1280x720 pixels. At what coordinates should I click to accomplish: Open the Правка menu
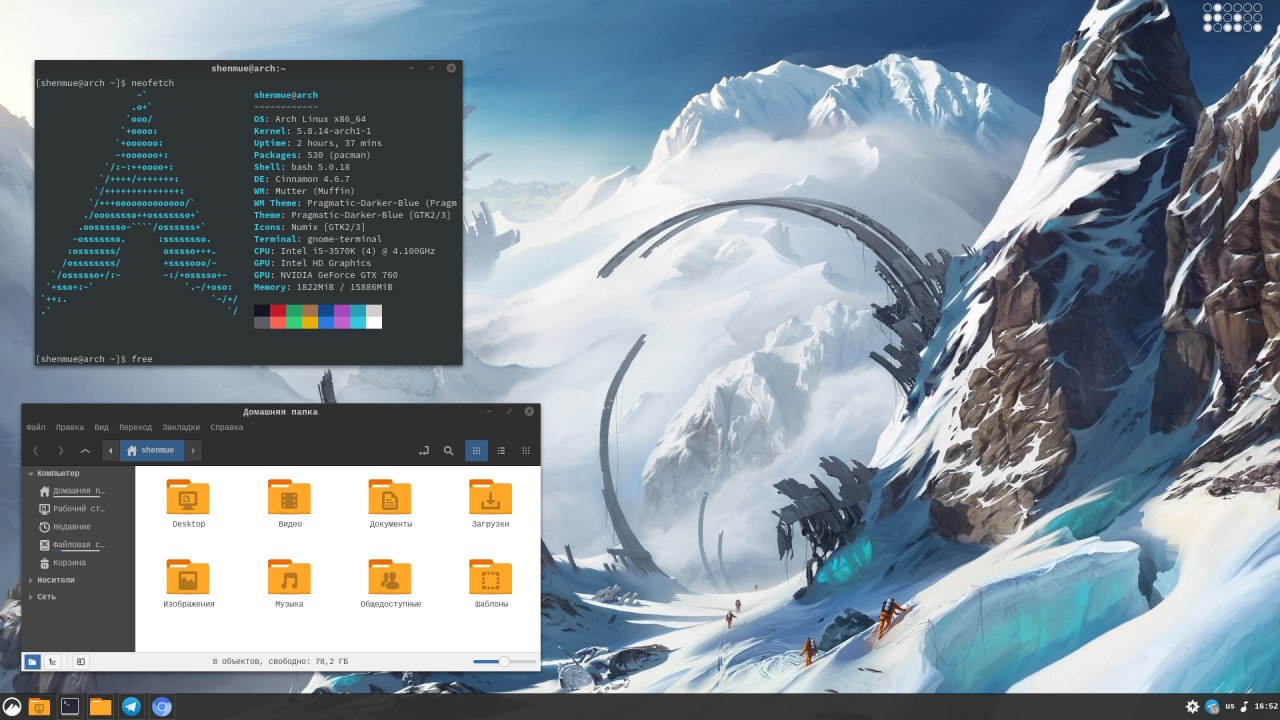[70, 427]
